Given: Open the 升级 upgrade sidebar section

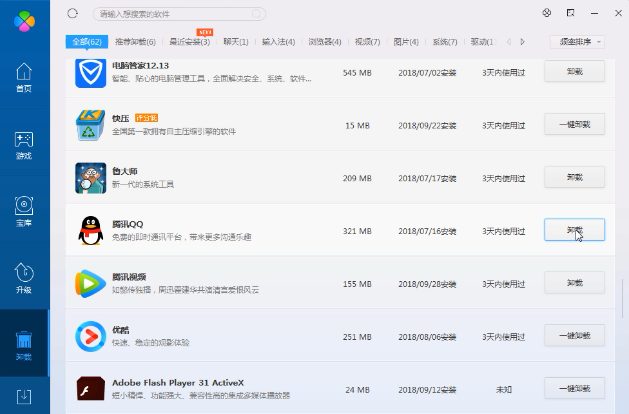Looking at the screenshot, I should [24, 278].
